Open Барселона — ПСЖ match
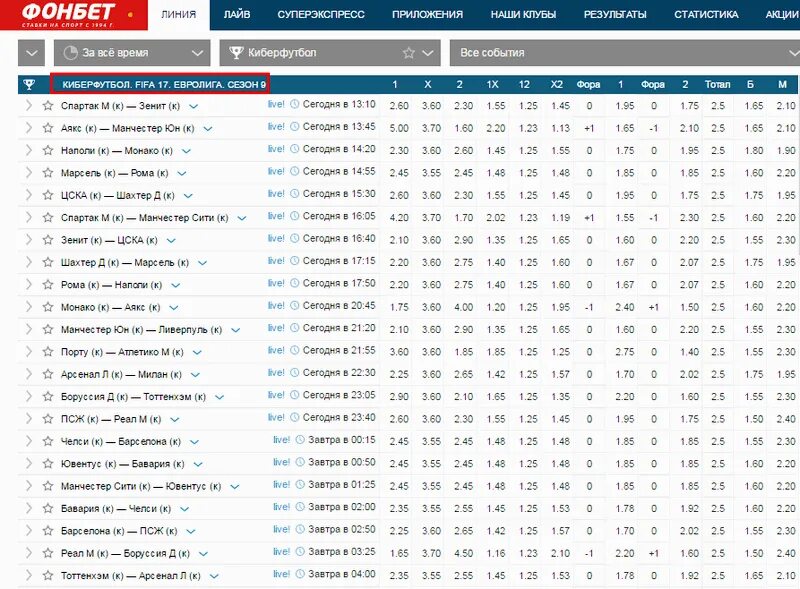 click(119, 531)
